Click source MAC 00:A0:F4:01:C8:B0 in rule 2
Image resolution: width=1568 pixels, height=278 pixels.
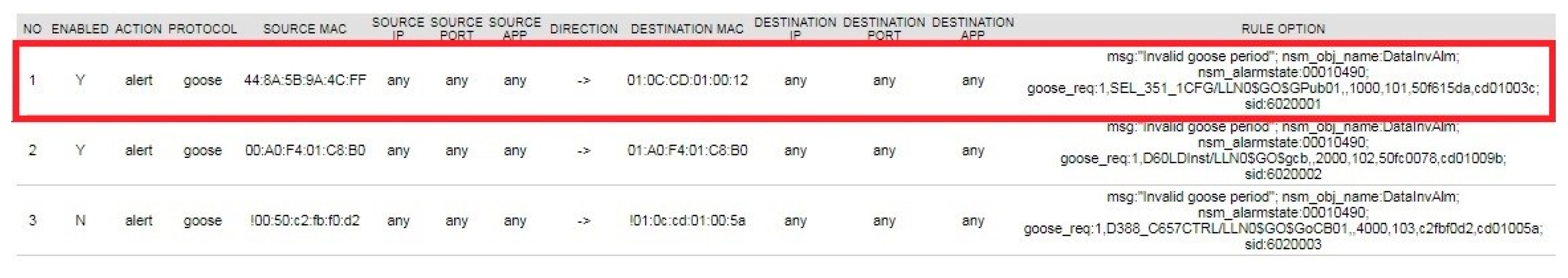coord(305,150)
